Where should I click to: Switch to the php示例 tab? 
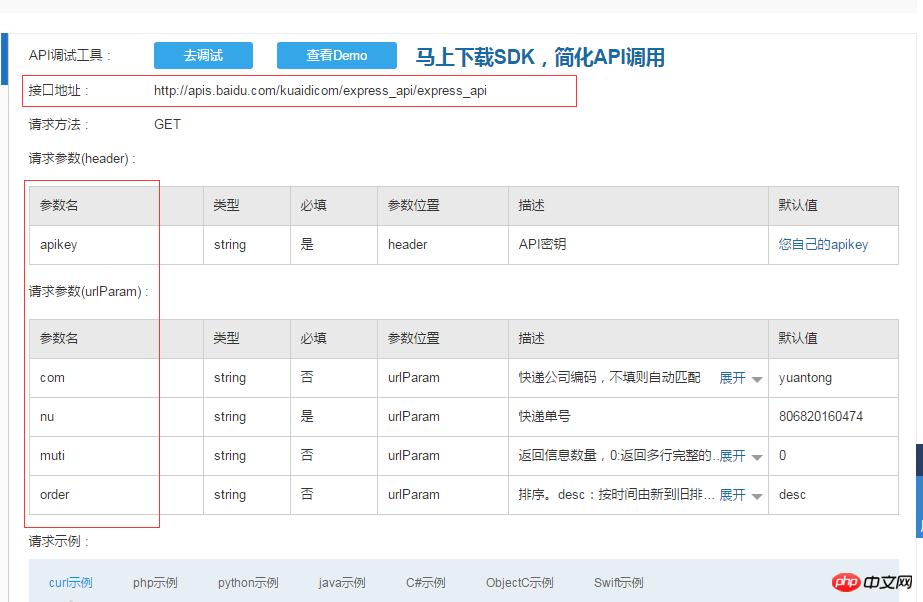tap(154, 581)
